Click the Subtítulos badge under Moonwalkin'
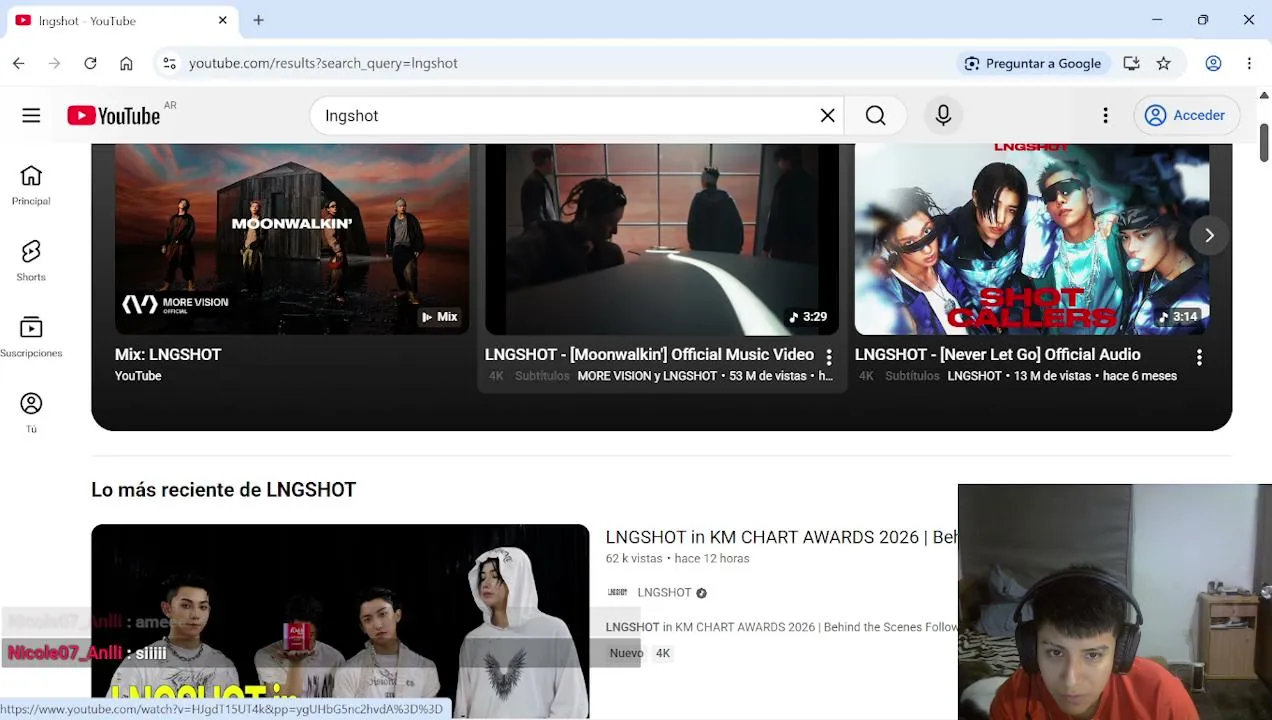The image size is (1272, 720). [x=542, y=376]
